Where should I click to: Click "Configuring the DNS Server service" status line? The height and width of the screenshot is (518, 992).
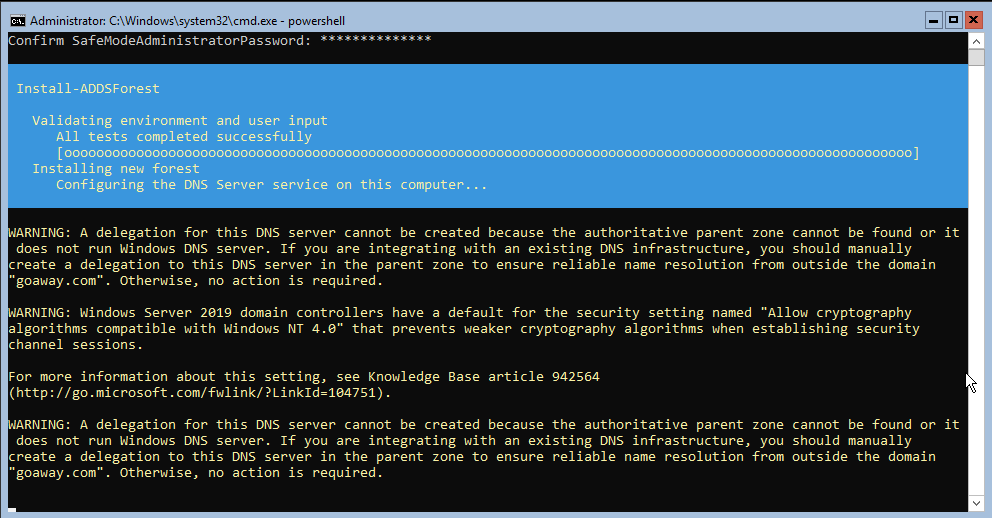click(x=271, y=185)
